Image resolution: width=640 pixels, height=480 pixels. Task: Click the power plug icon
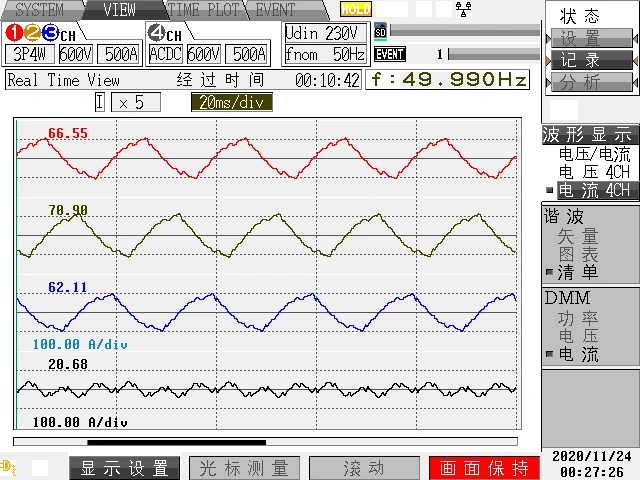(10, 467)
